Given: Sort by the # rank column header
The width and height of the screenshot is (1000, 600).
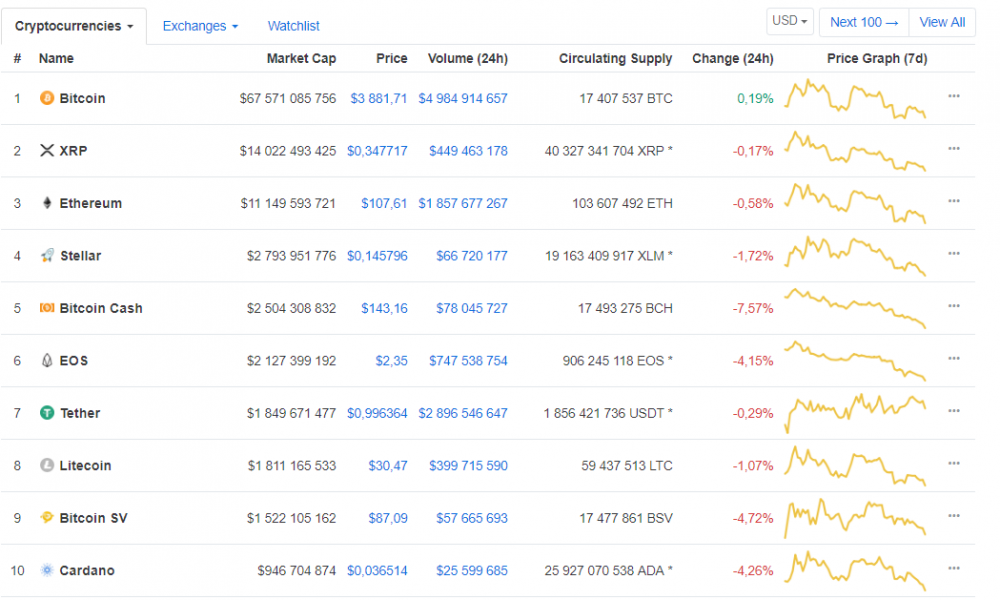Looking at the screenshot, I should tap(17, 59).
